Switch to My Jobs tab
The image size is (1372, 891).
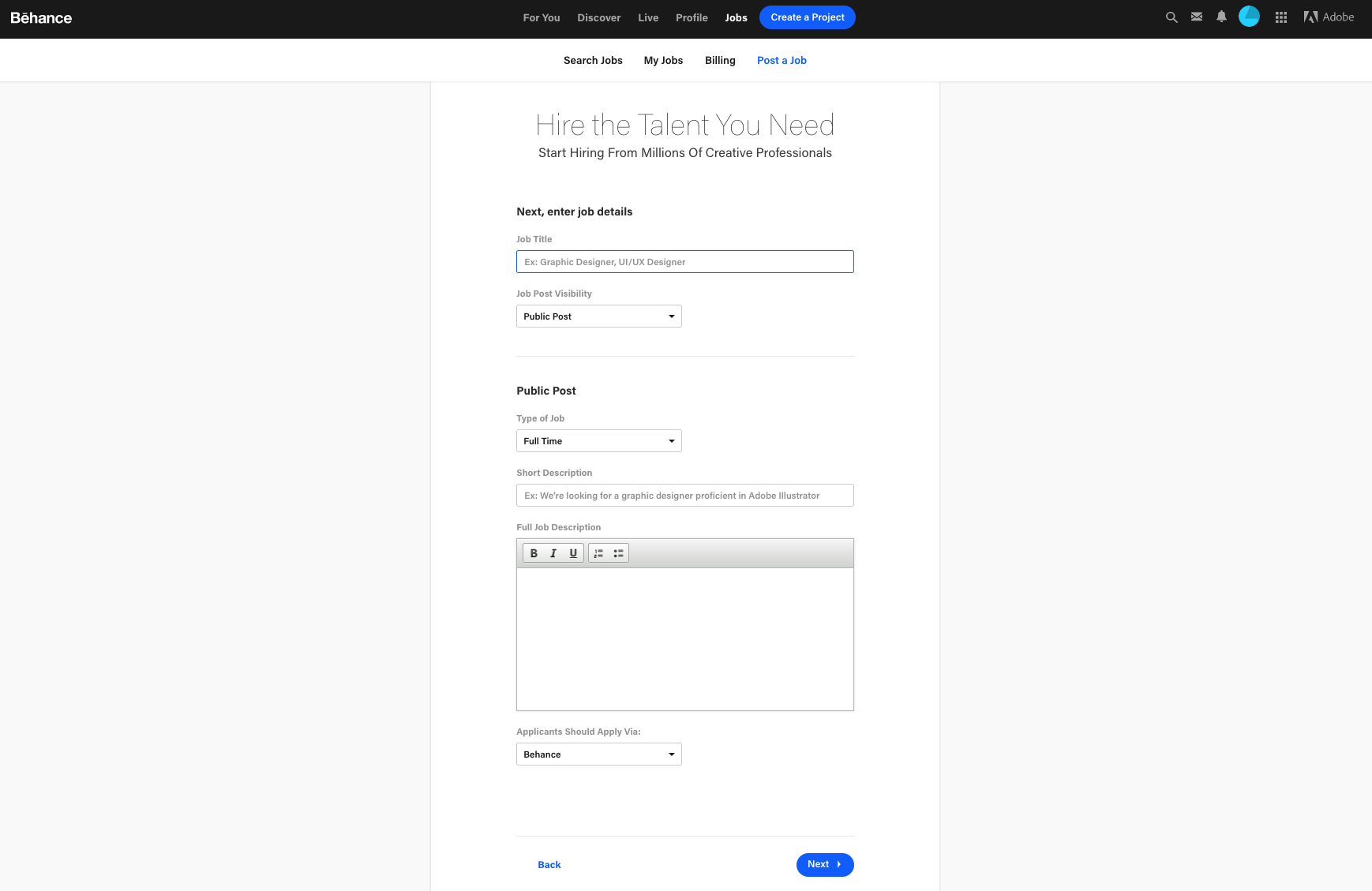[x=663, y=60]
